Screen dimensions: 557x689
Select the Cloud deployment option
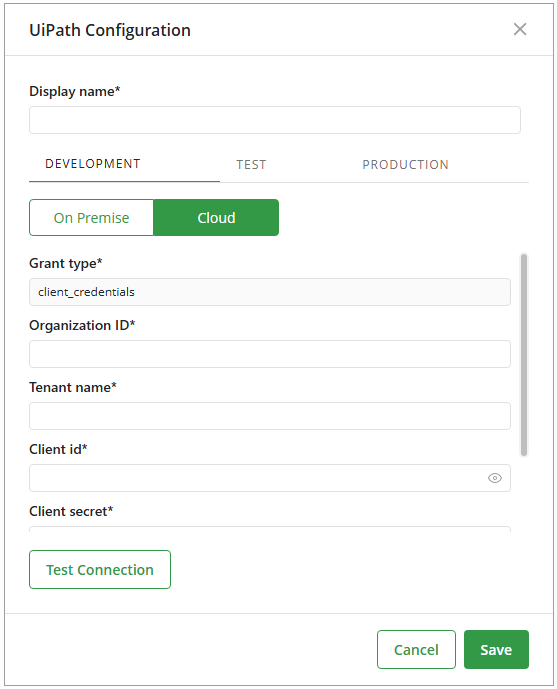(x=216, y=218)
